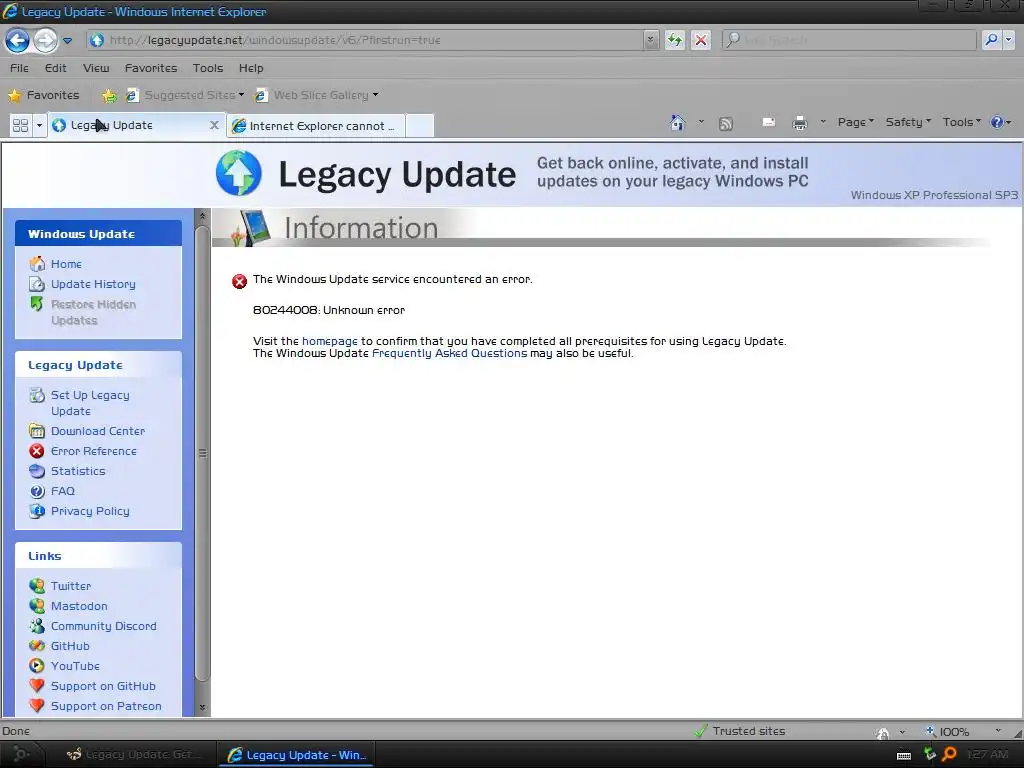Open the Mastodon link
1024x768 pixels.
tap(79, 606)
